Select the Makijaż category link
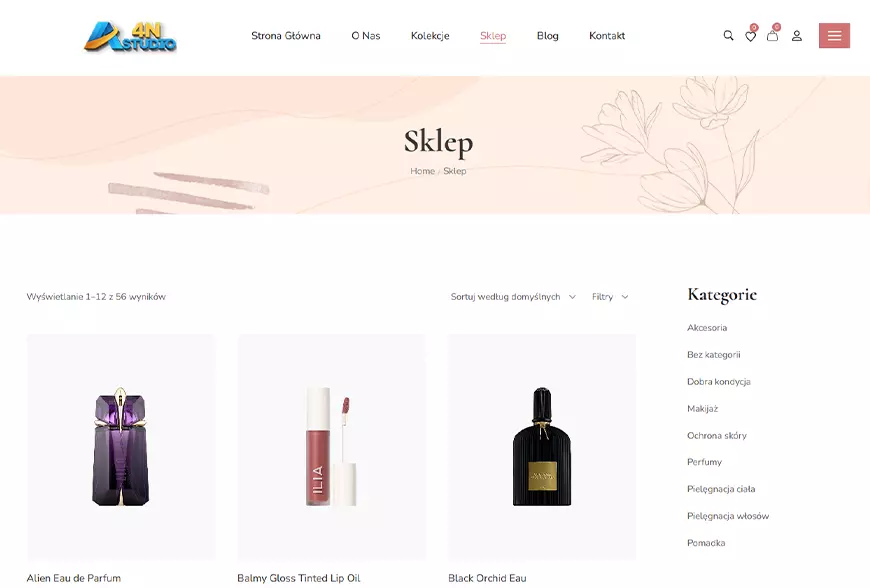The image size is (870, 588). 702,409
